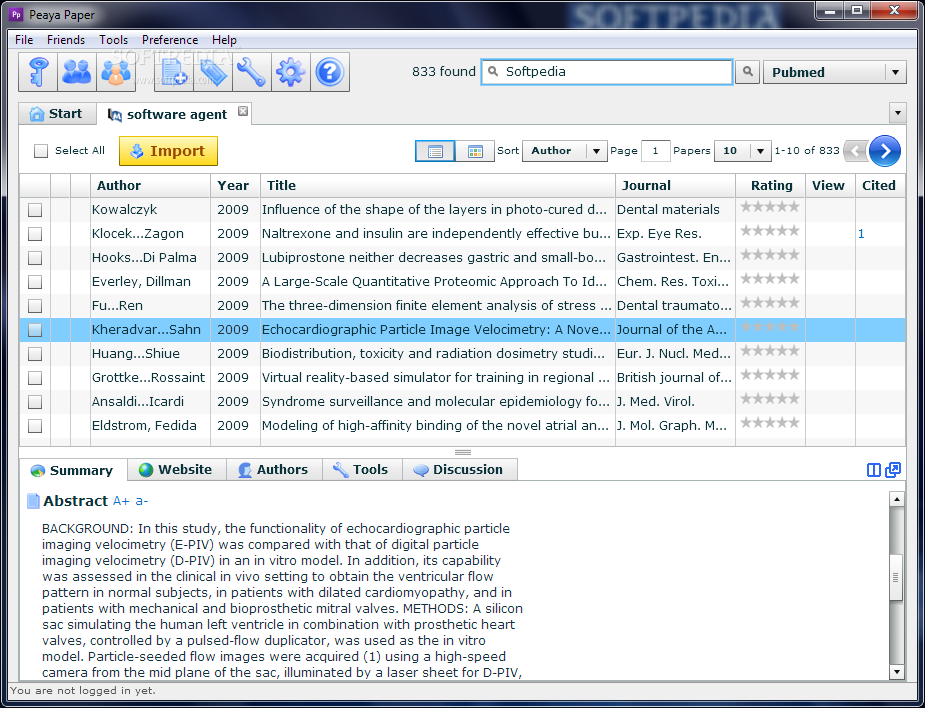The image size is (925, 708).
Task: Check the Grottke...Rossaint row checkbox
Action: [x=35, y=378]
